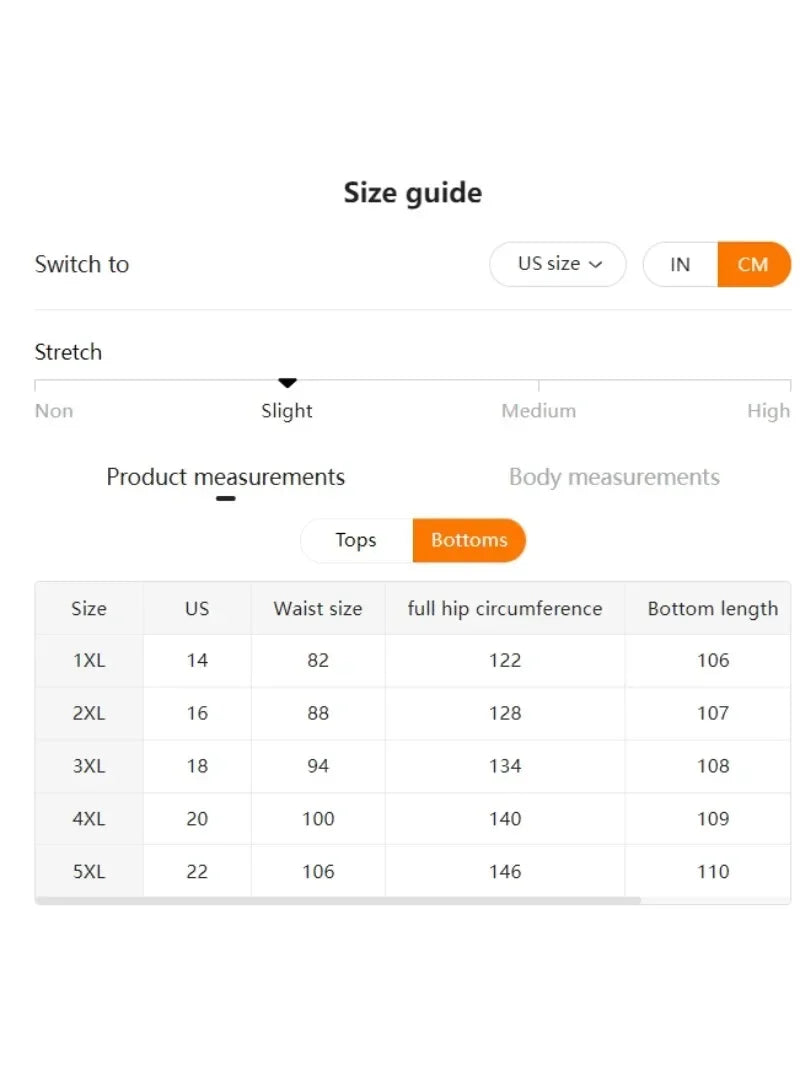Viewport: 800px width, 1067px height.
Task: Click the full hip circumference header
Action: tap(505, 608)
